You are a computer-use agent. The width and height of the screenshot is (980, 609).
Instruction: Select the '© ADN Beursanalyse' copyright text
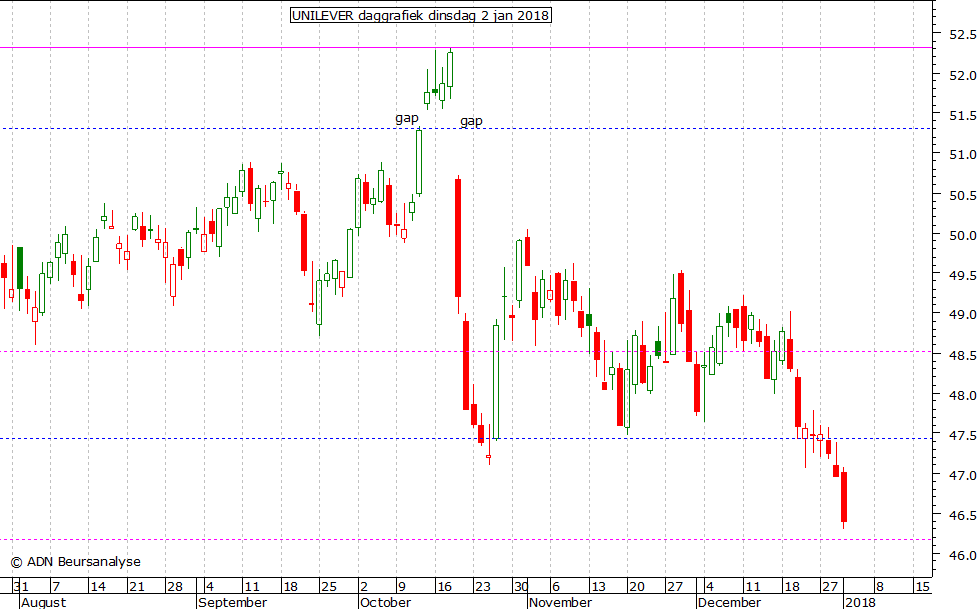click(76, 561)
